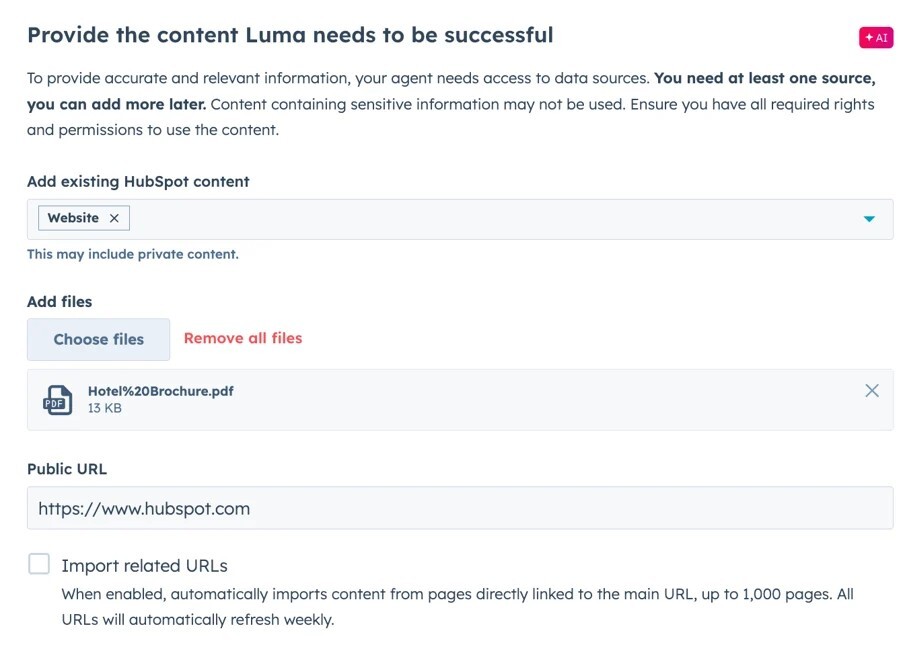Click the PDF file icon
903x649 pixels.
(58, 400)
